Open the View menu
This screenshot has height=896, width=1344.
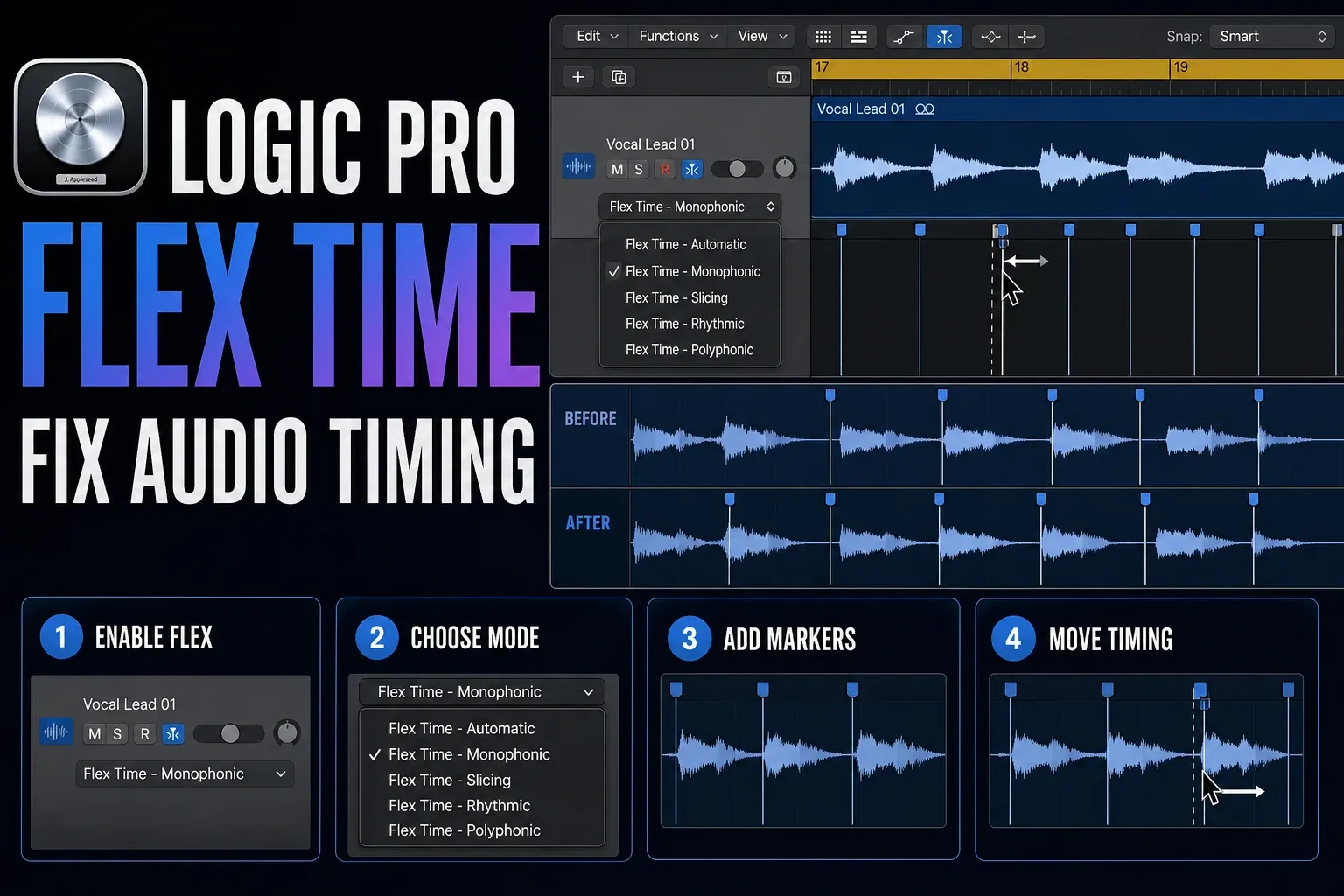pyautogui.click(x=762, y=36)
